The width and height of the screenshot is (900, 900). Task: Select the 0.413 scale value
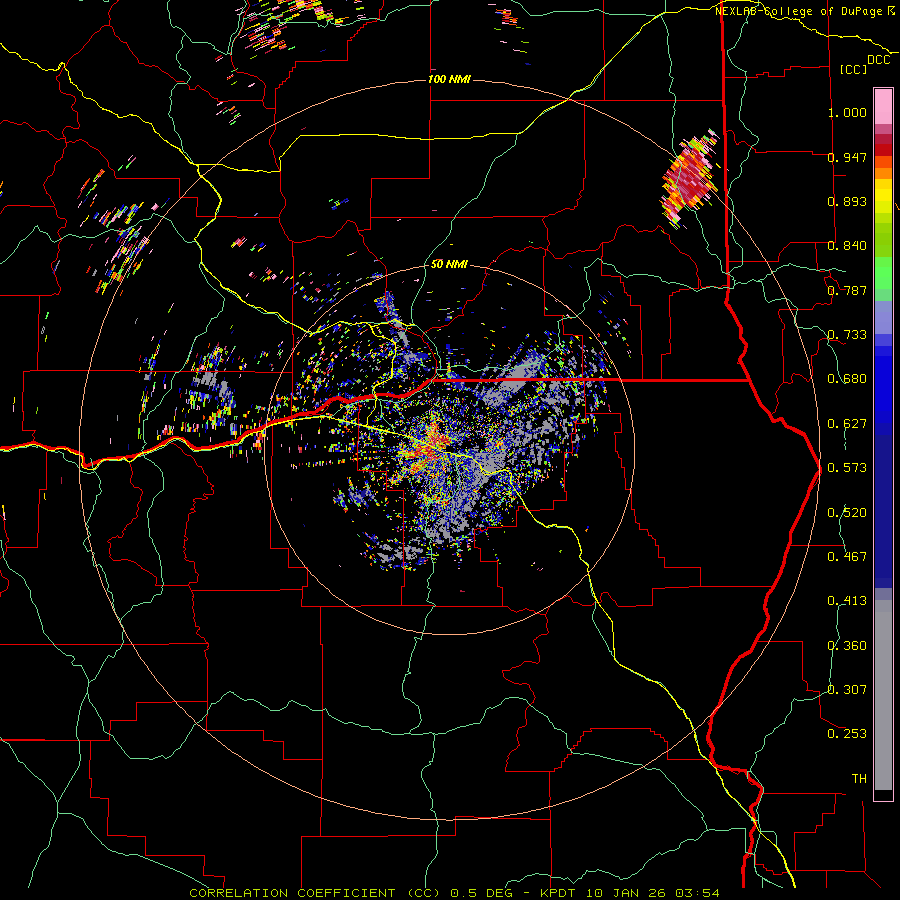(x=847, y=601)
